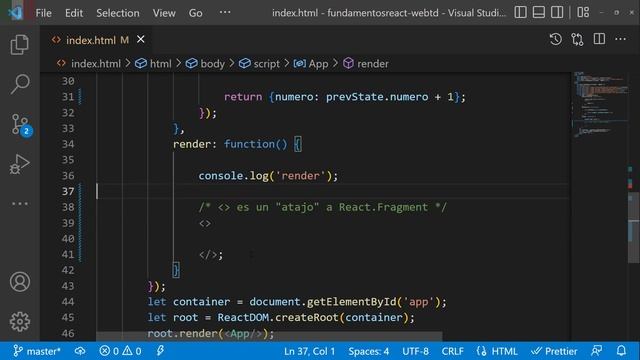The height and width of the screenshot is (360, 640).
Task: Open the File menu
Action: coord(43,13)
